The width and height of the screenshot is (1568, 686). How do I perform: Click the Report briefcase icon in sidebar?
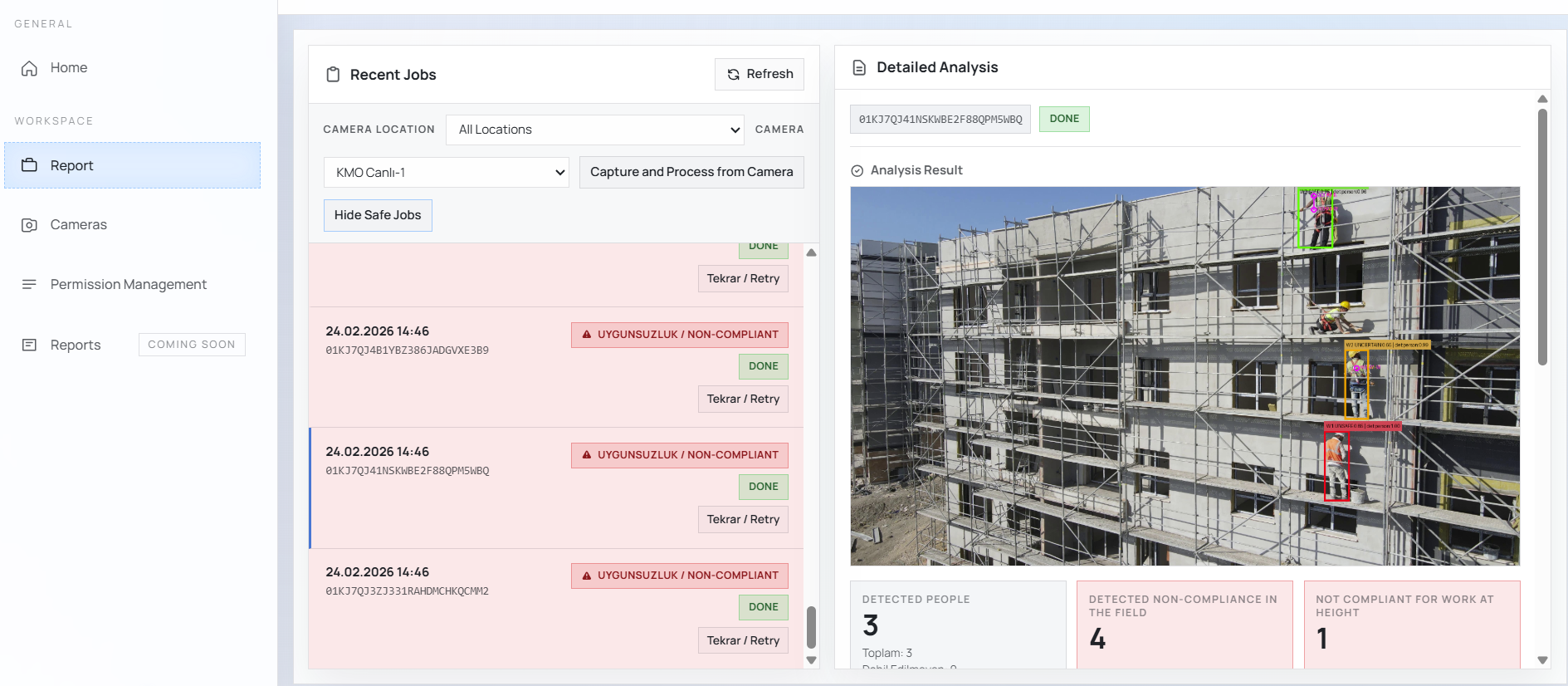(x=29, y=165)
